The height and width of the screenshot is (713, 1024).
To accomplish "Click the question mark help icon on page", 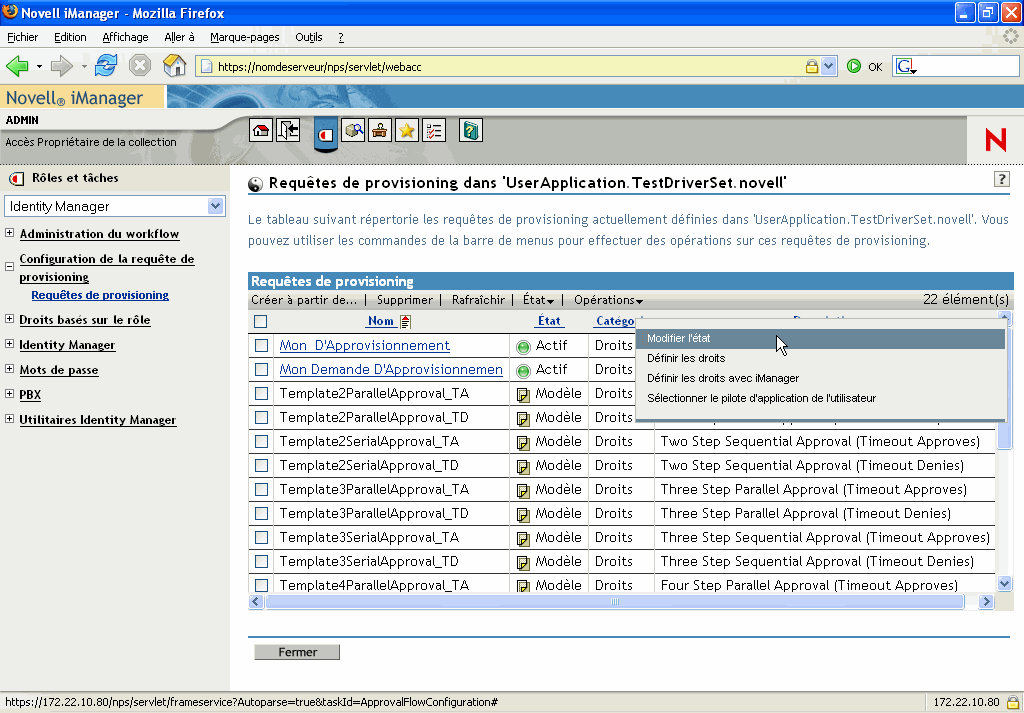I will point(1002,179).
